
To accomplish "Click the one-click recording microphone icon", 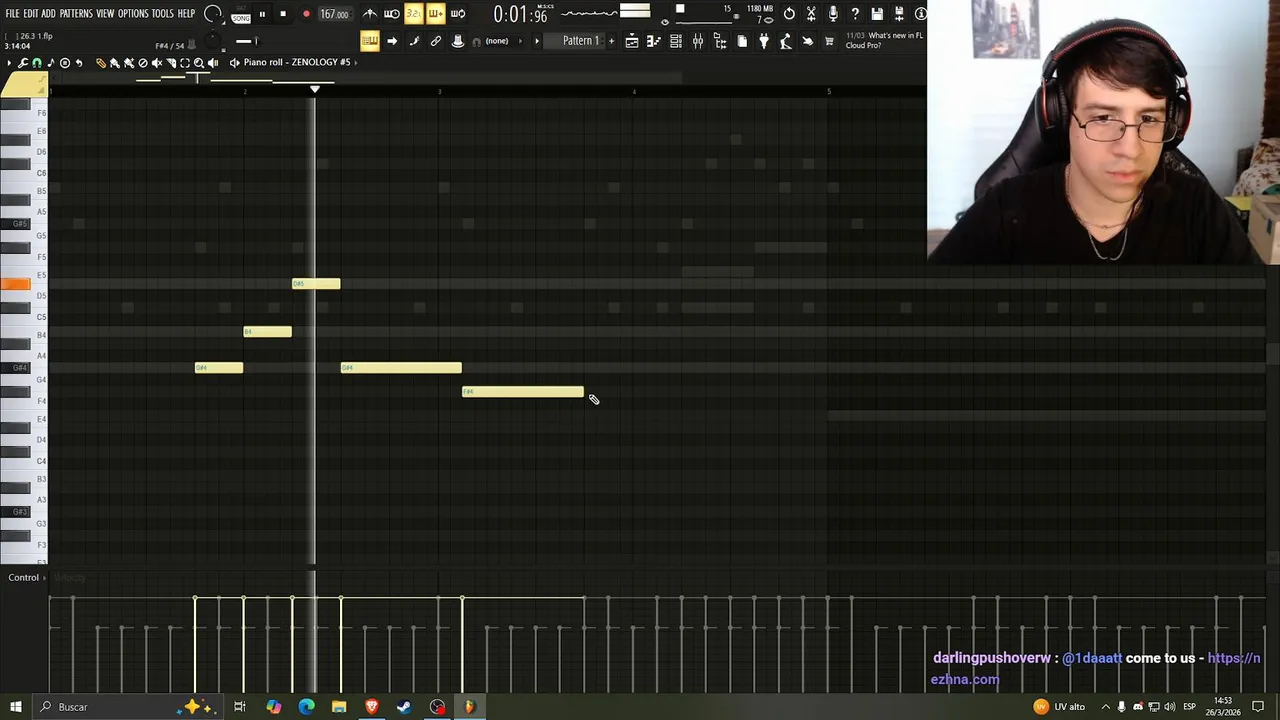I will tap(833, 14).
